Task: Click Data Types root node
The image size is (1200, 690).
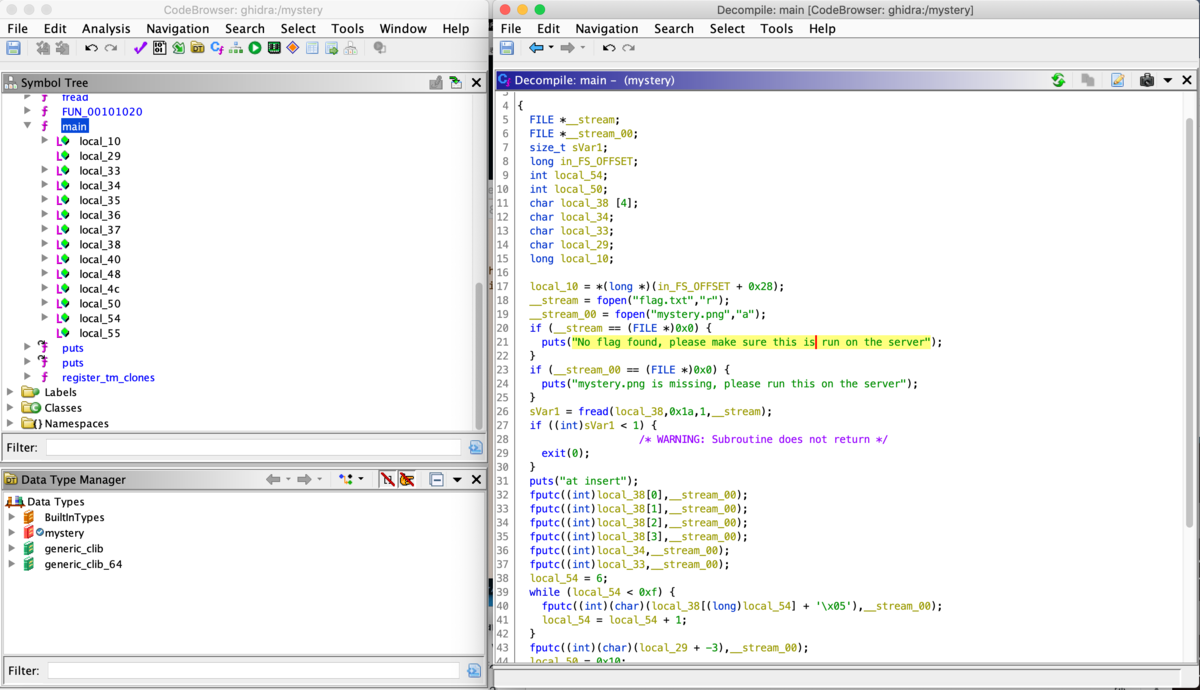Action: [x=55, y=502]
